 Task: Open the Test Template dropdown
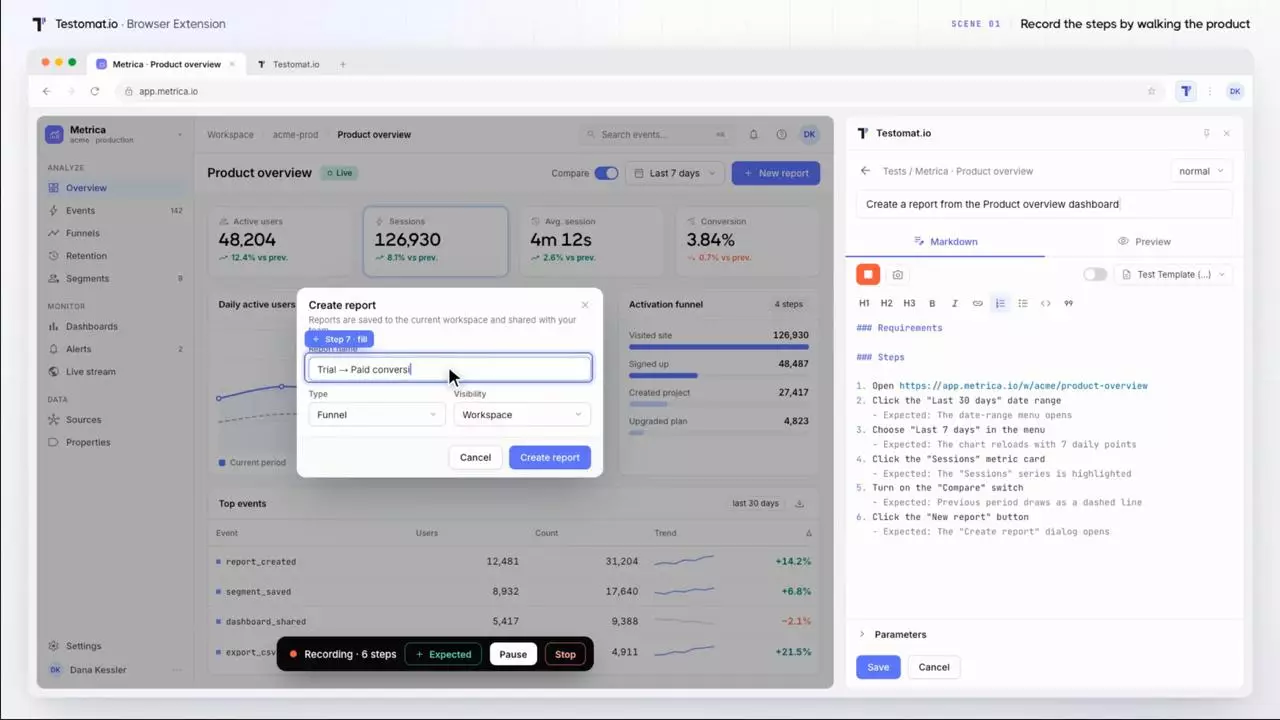pos(1173,274)
